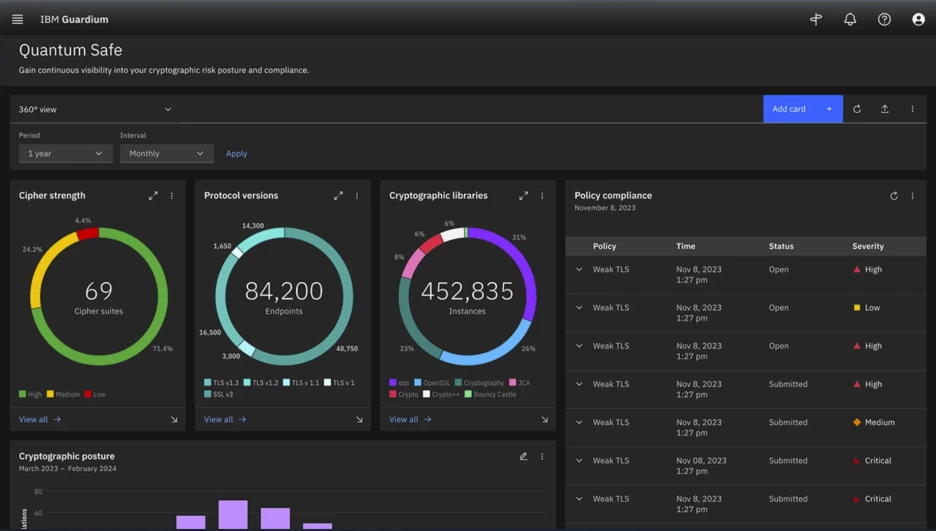Open Cryptographic libraries card overflow menu
Screen dimensions: 936x531
pos(542,196)
